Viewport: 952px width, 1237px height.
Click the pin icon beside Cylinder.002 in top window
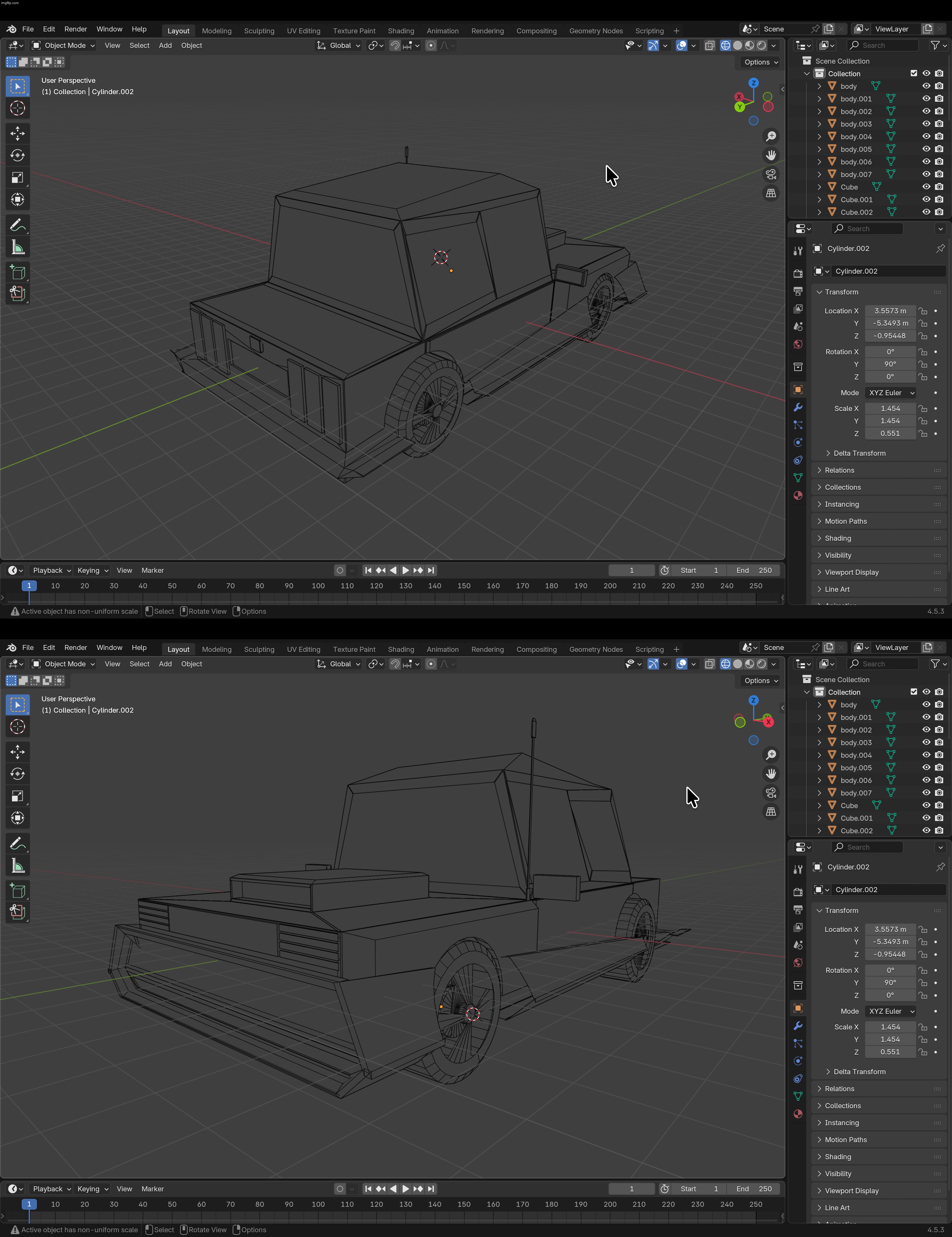tap(940, 249)
